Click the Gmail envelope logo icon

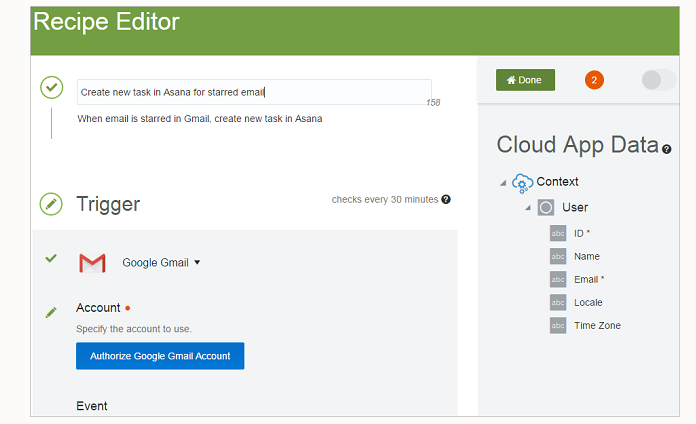(x=92, y=263)
